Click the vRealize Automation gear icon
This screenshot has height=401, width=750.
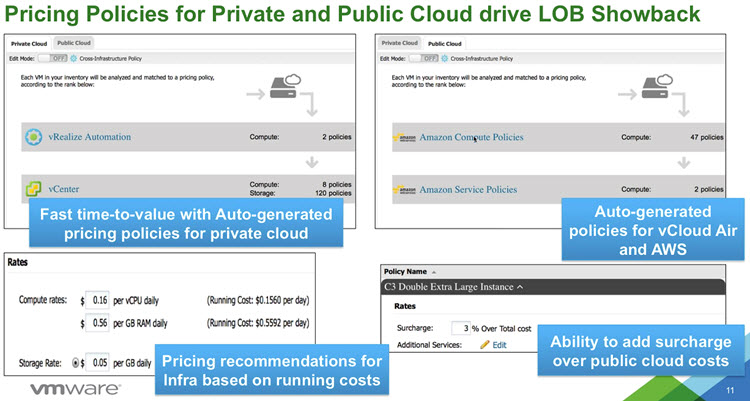(33, 137)
